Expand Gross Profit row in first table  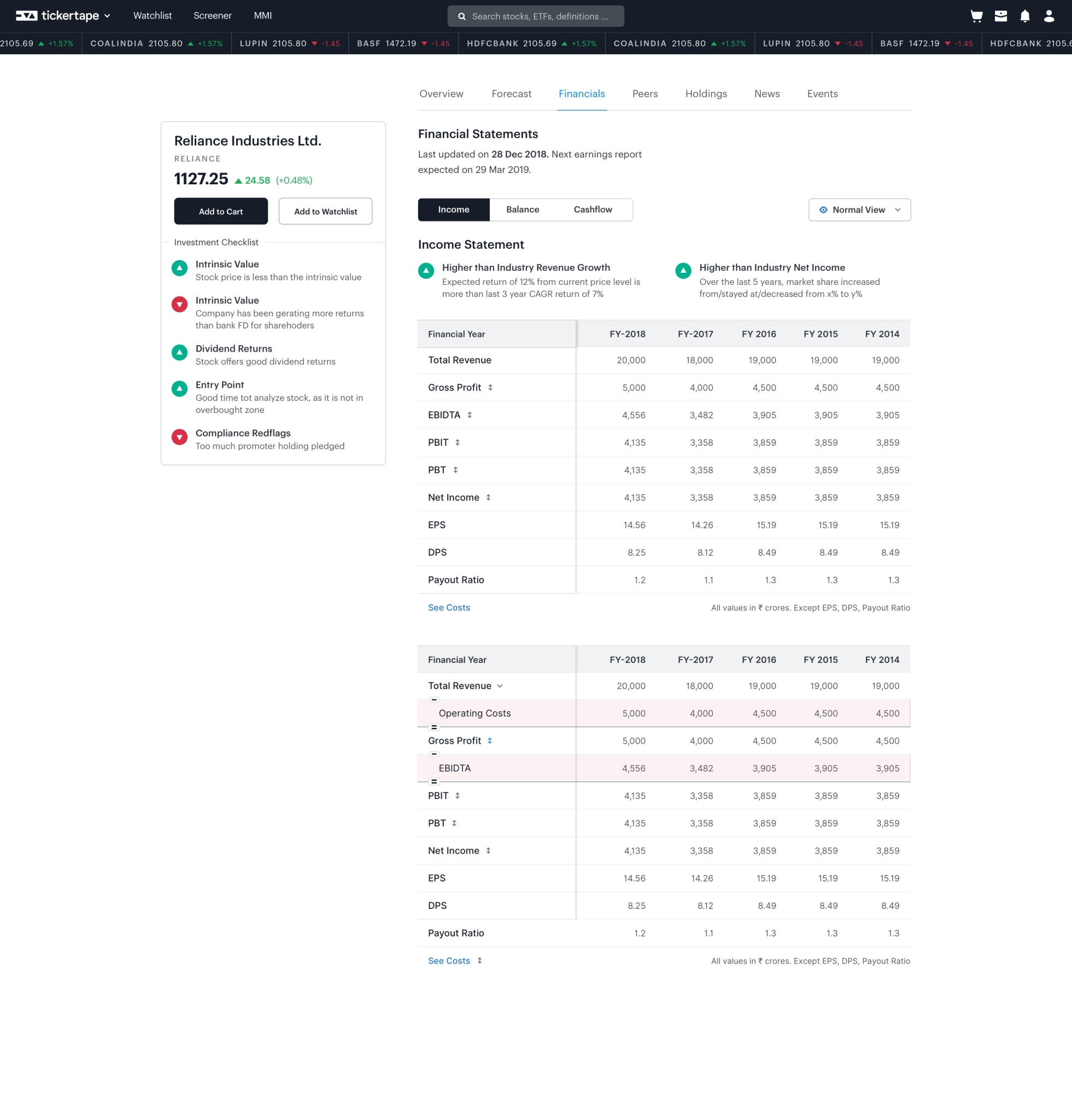point(490,387)
